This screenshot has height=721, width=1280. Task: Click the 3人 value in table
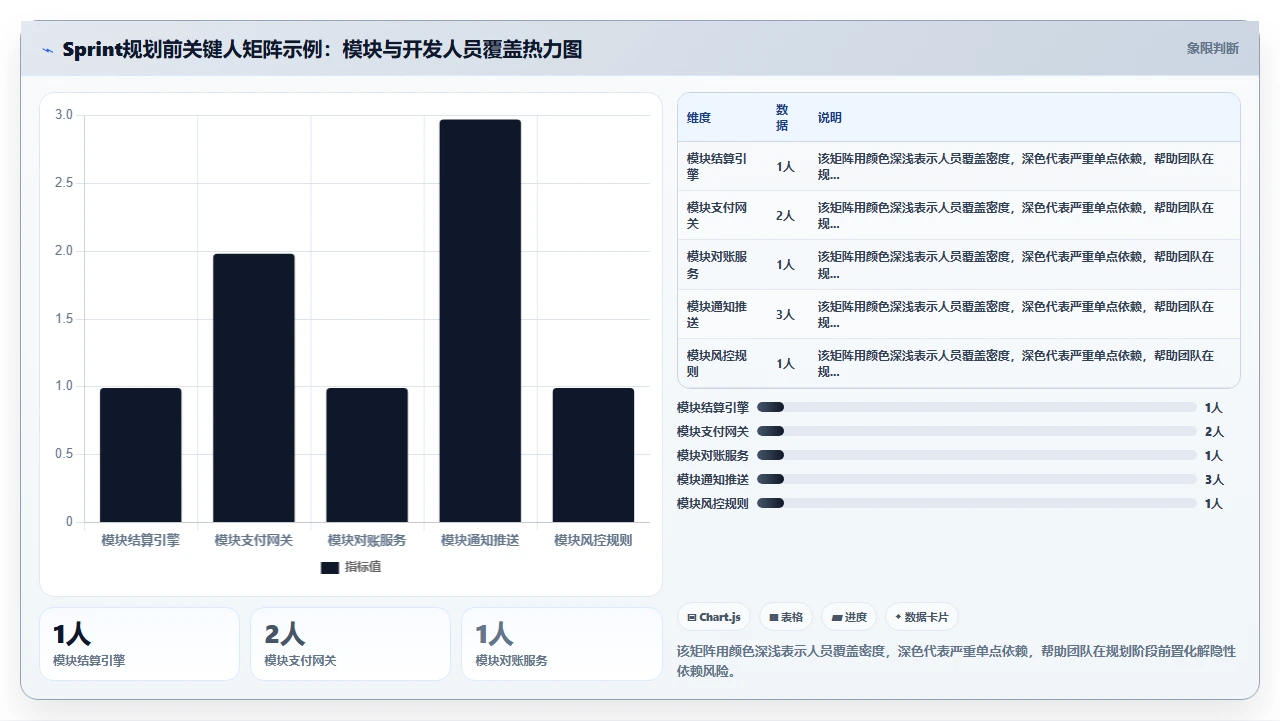tap(785, 314)
